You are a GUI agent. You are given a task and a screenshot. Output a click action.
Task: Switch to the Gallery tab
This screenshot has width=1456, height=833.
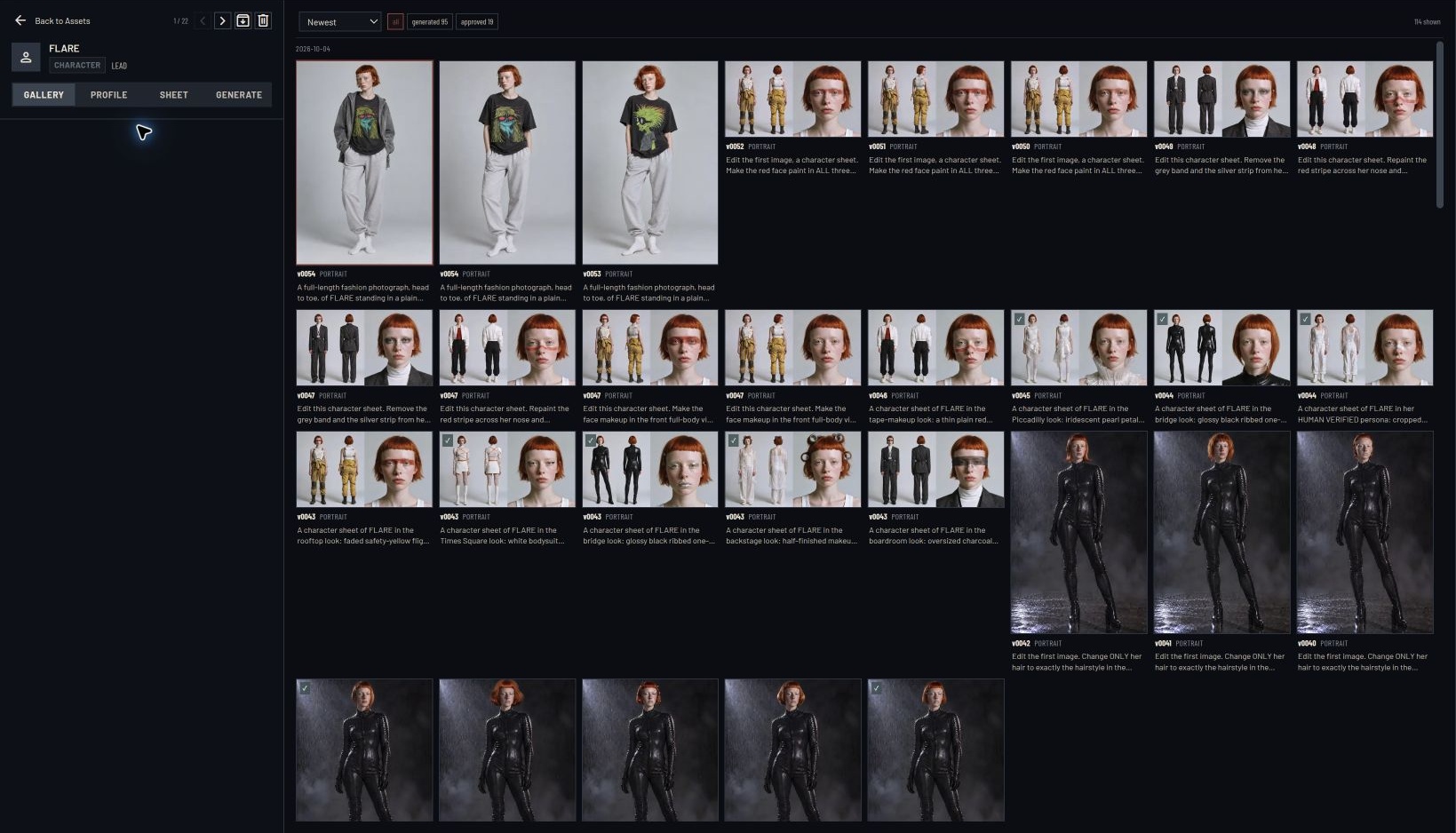click(x=44, y=95)
